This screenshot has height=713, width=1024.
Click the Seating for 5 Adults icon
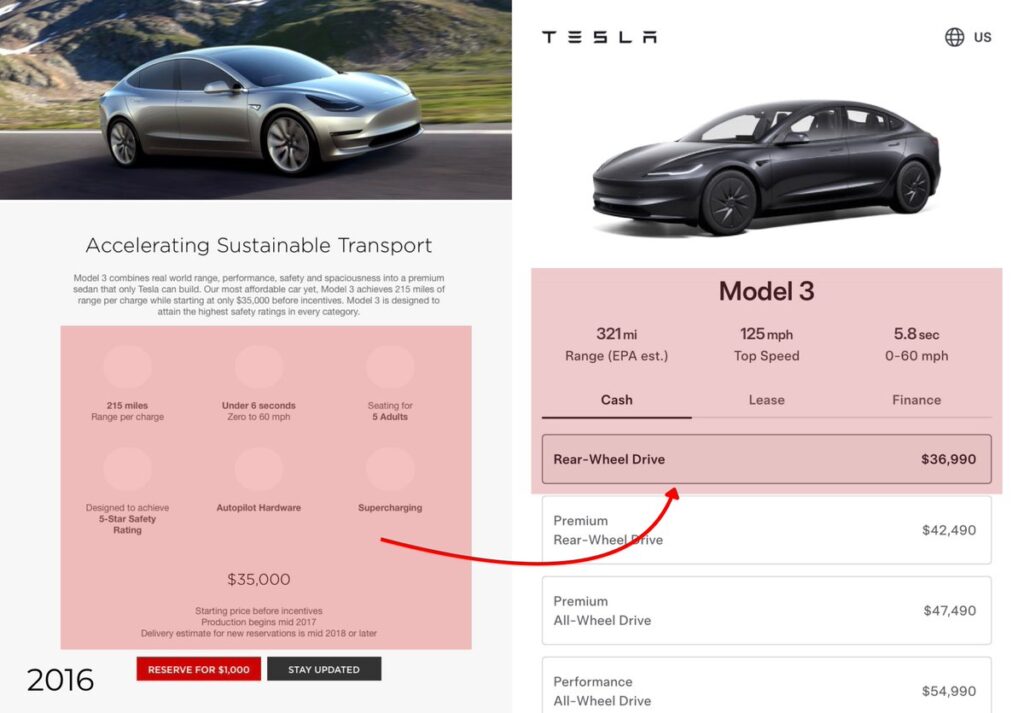point(390,367)
